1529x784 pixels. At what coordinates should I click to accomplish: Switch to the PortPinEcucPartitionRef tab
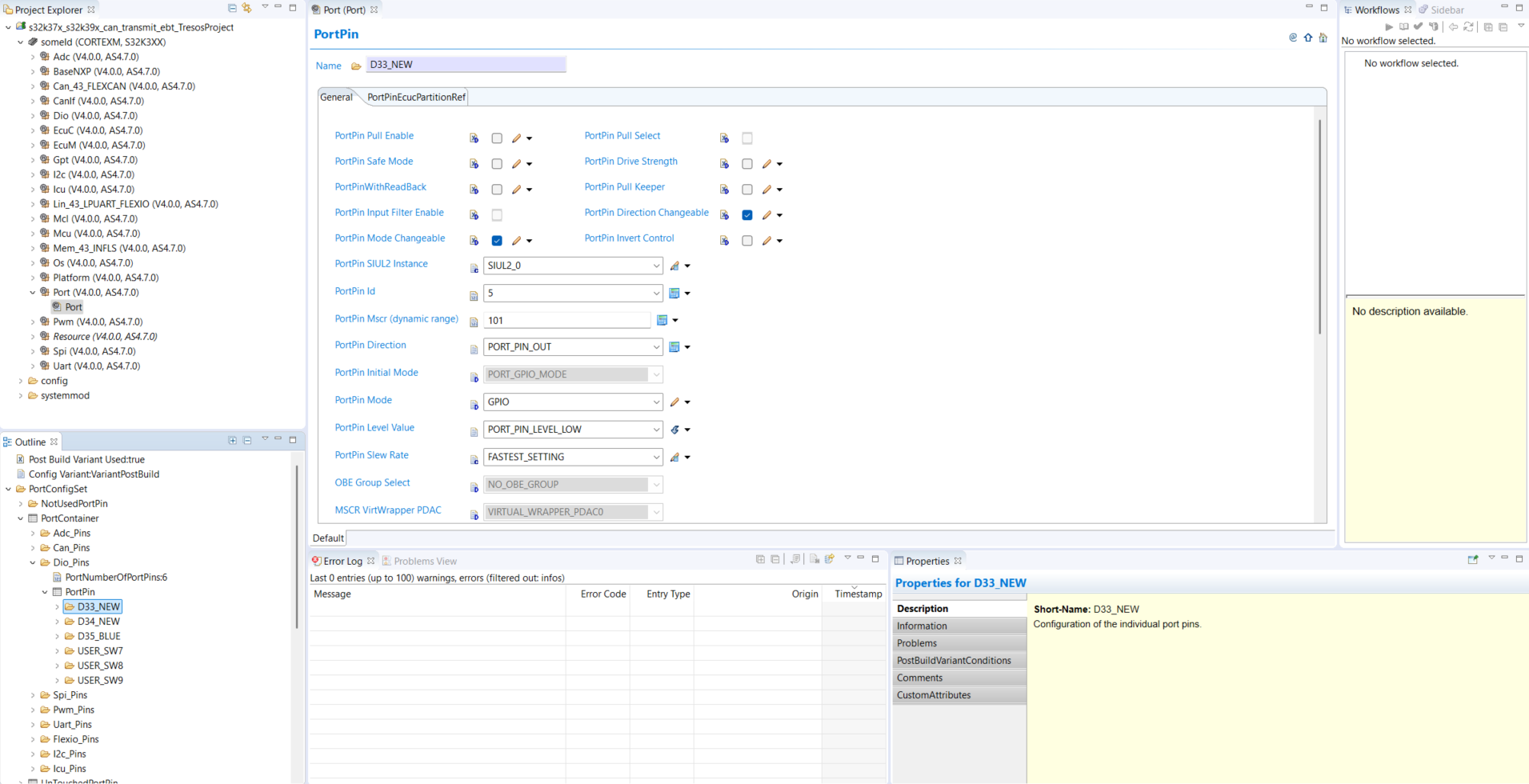(415, 97)
